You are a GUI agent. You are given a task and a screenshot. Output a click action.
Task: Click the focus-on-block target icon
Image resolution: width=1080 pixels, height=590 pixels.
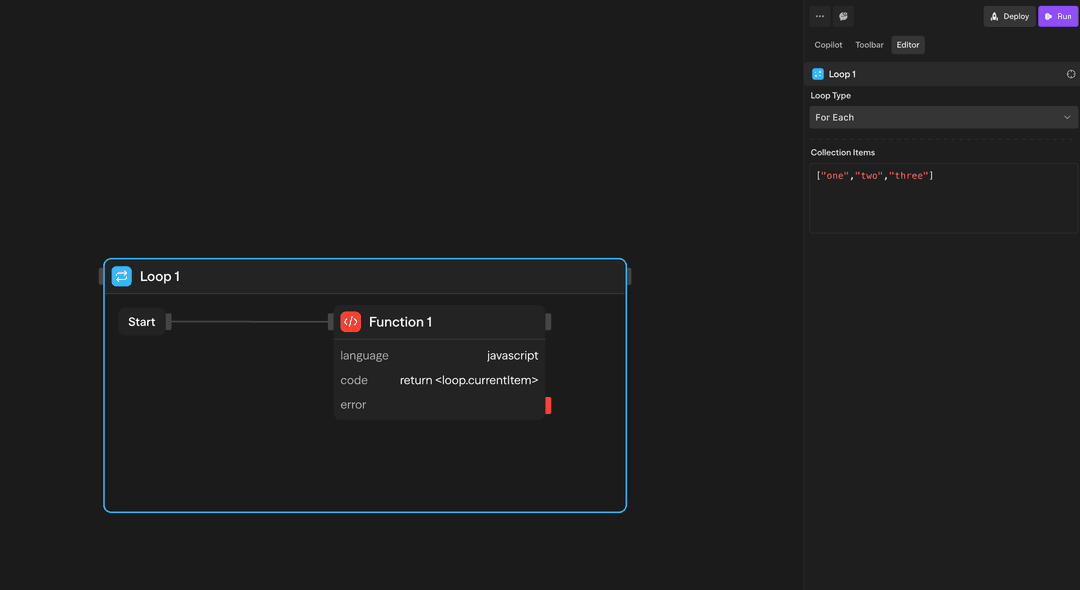1071,74
